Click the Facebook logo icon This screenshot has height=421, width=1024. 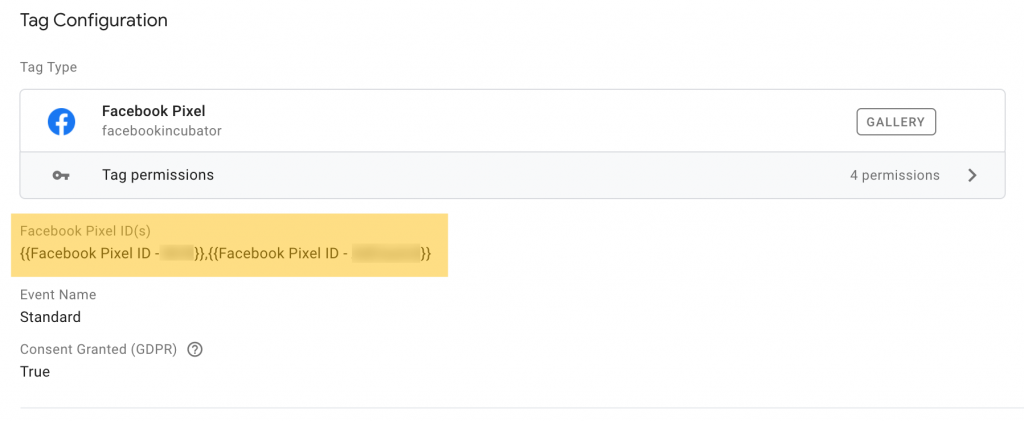coord(62,122)
